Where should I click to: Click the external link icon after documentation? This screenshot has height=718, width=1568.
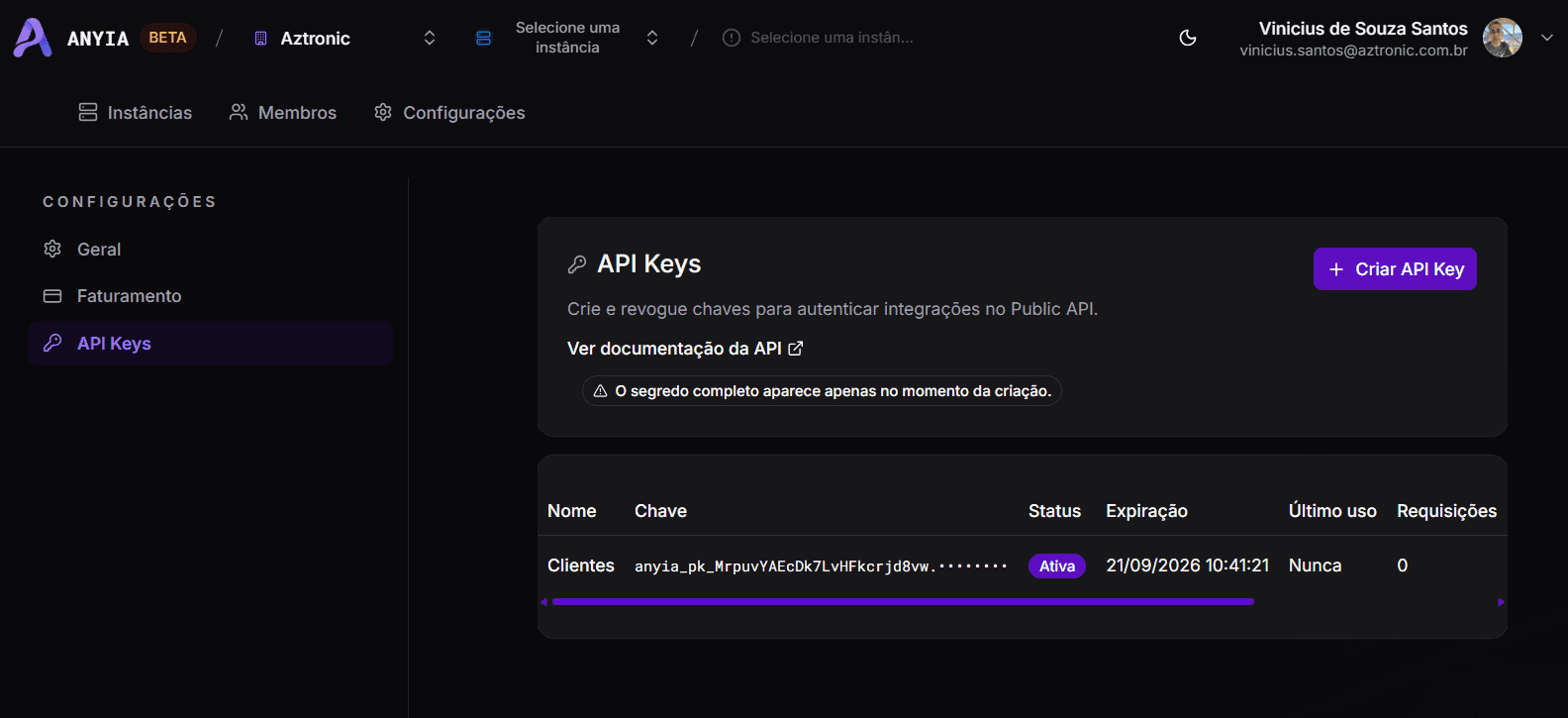click(x=795, y=349)
